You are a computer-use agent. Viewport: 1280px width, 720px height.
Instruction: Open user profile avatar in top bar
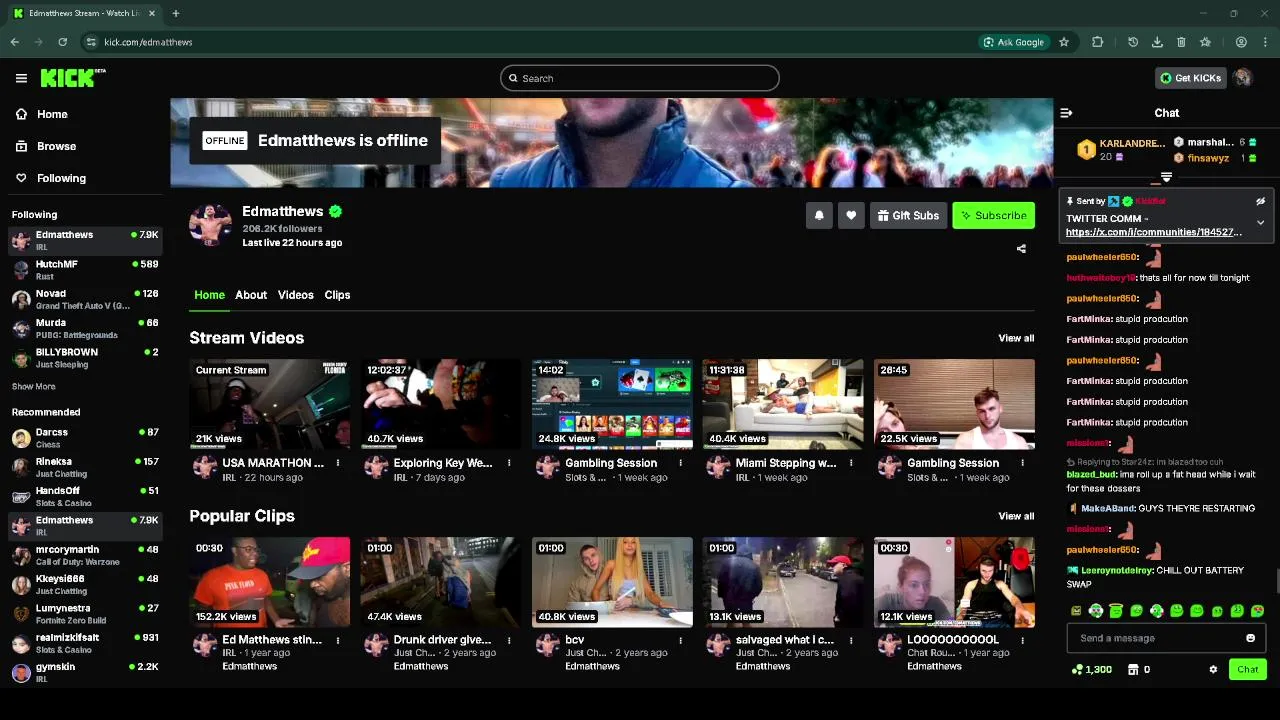[1243, 78]
